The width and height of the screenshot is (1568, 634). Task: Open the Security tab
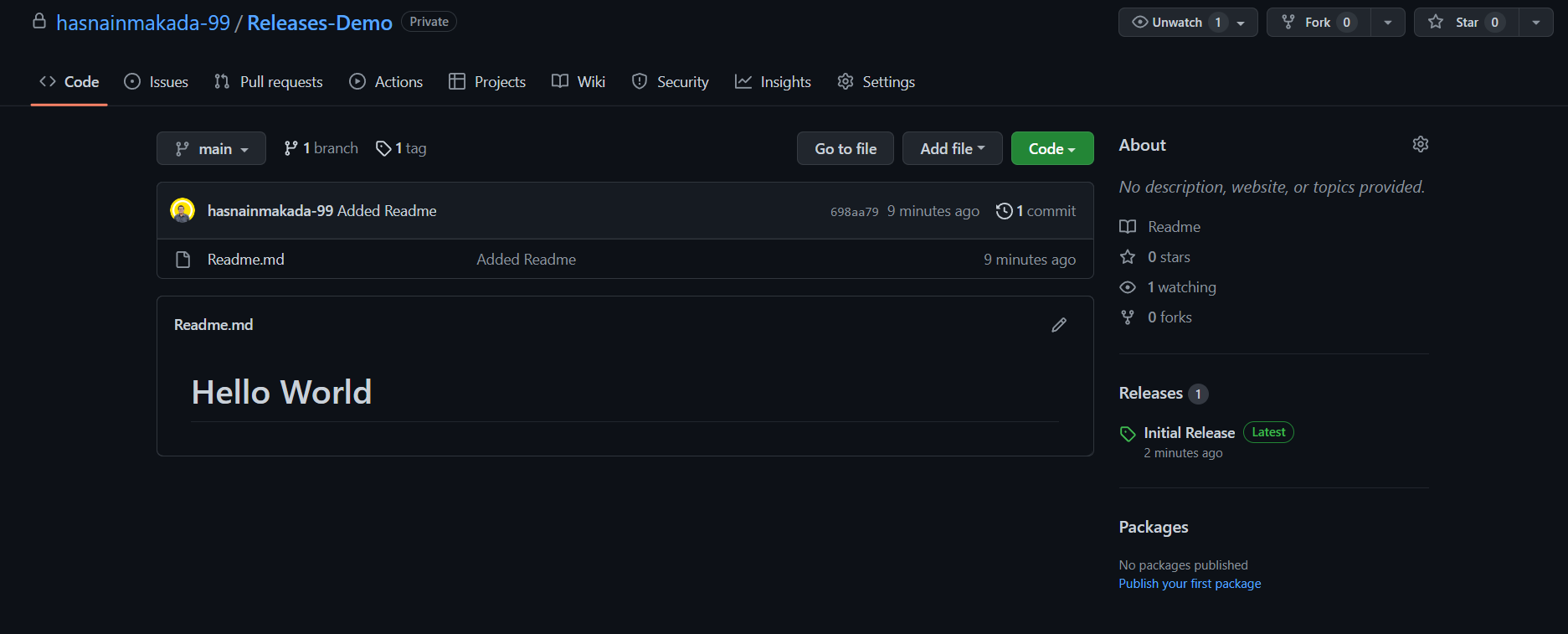[671, 82]
